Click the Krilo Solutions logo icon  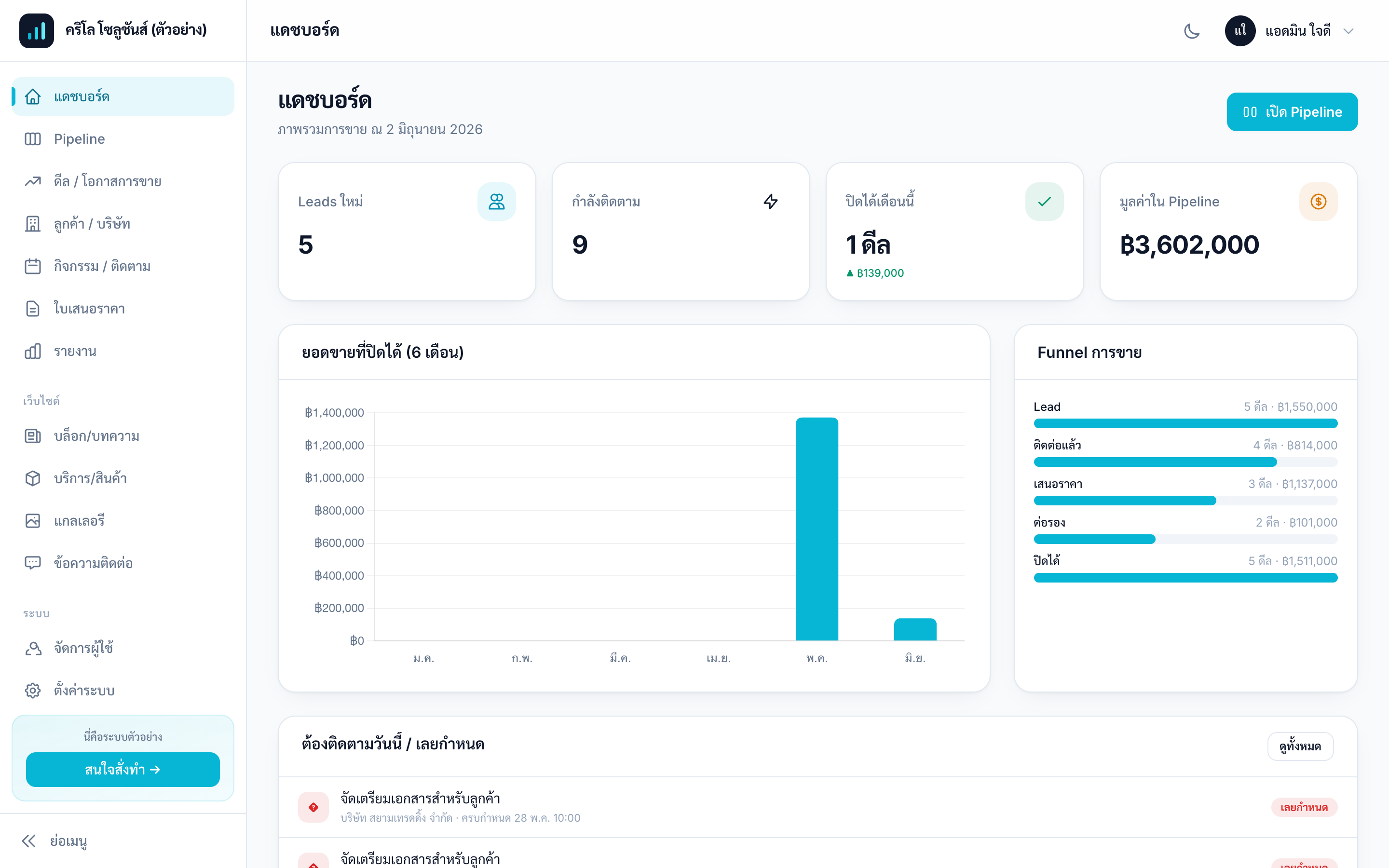point(36,30)
